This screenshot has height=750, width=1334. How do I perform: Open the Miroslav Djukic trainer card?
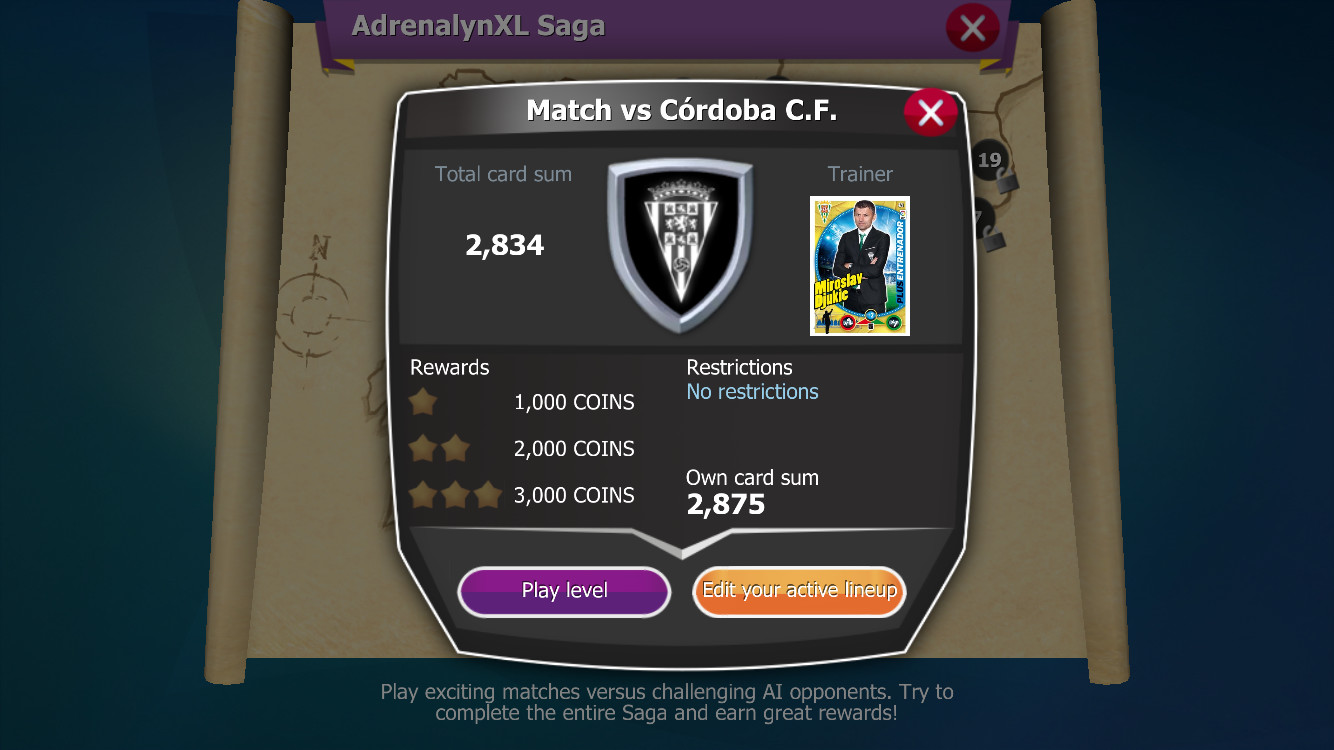(x=860, y=265)
